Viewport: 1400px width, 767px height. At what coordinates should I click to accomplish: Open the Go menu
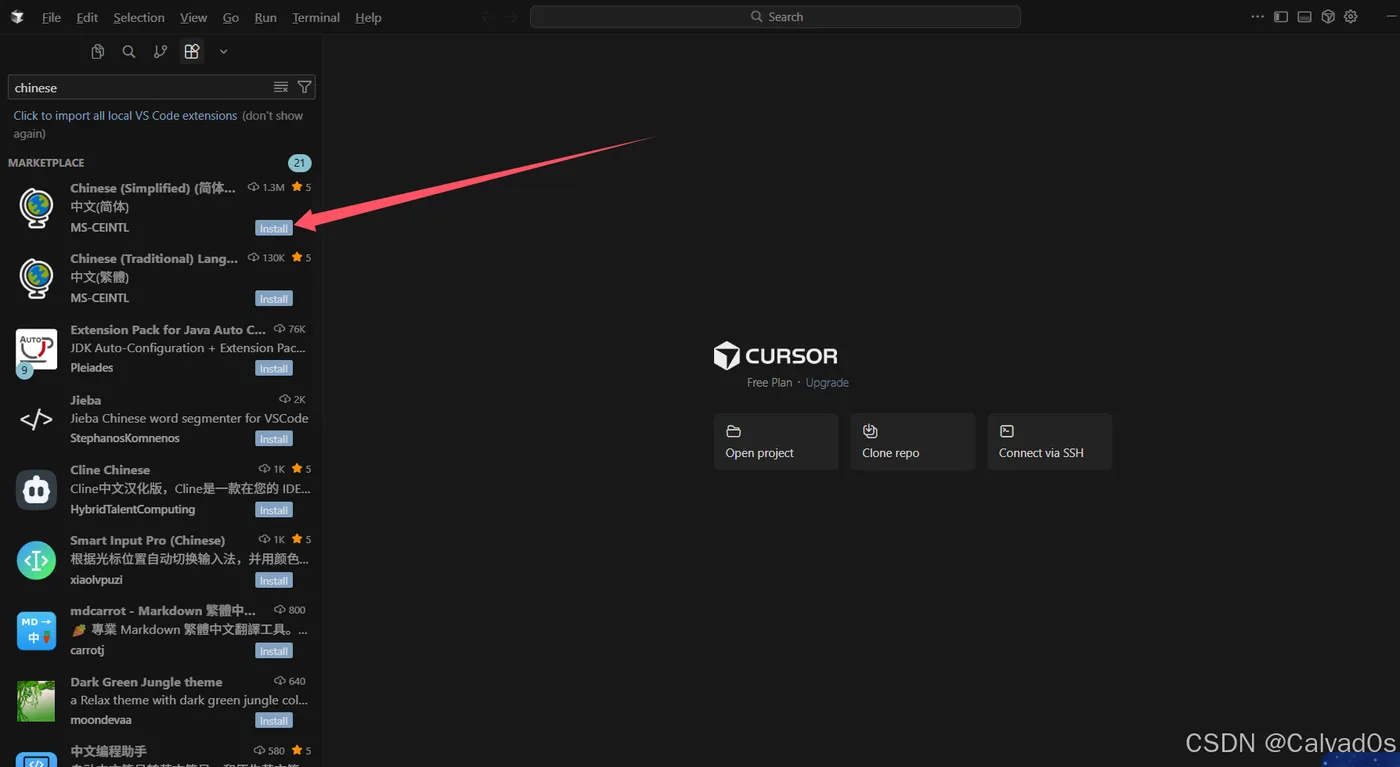coord(231,17)
